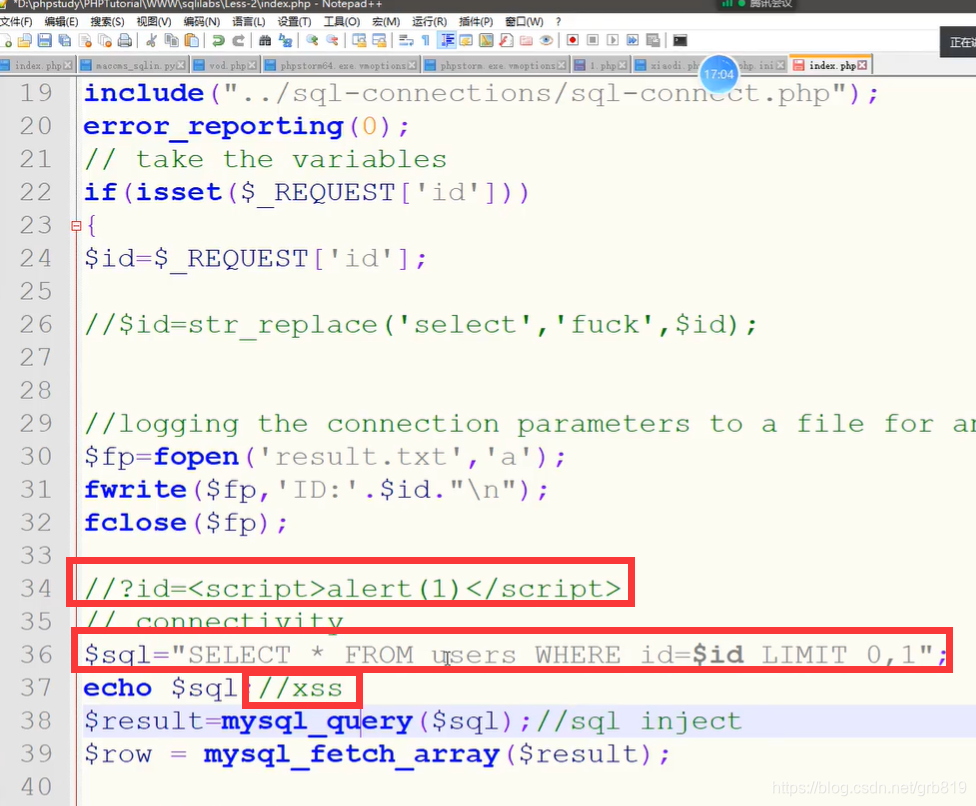Image resolution: width=976 pixels, height=806 pixels.
Task: Click the Close All documents icon
Action: pos(105,41)
